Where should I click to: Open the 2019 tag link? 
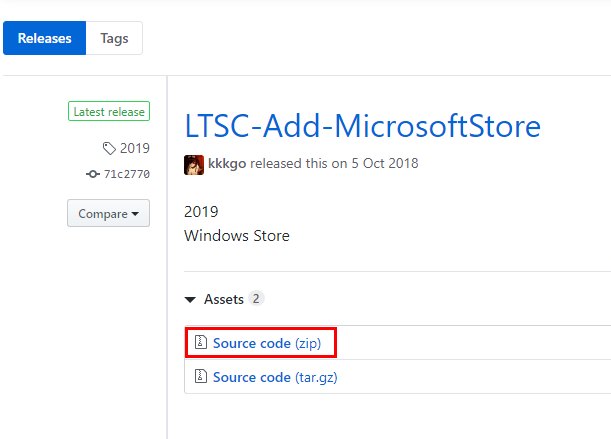135,148
